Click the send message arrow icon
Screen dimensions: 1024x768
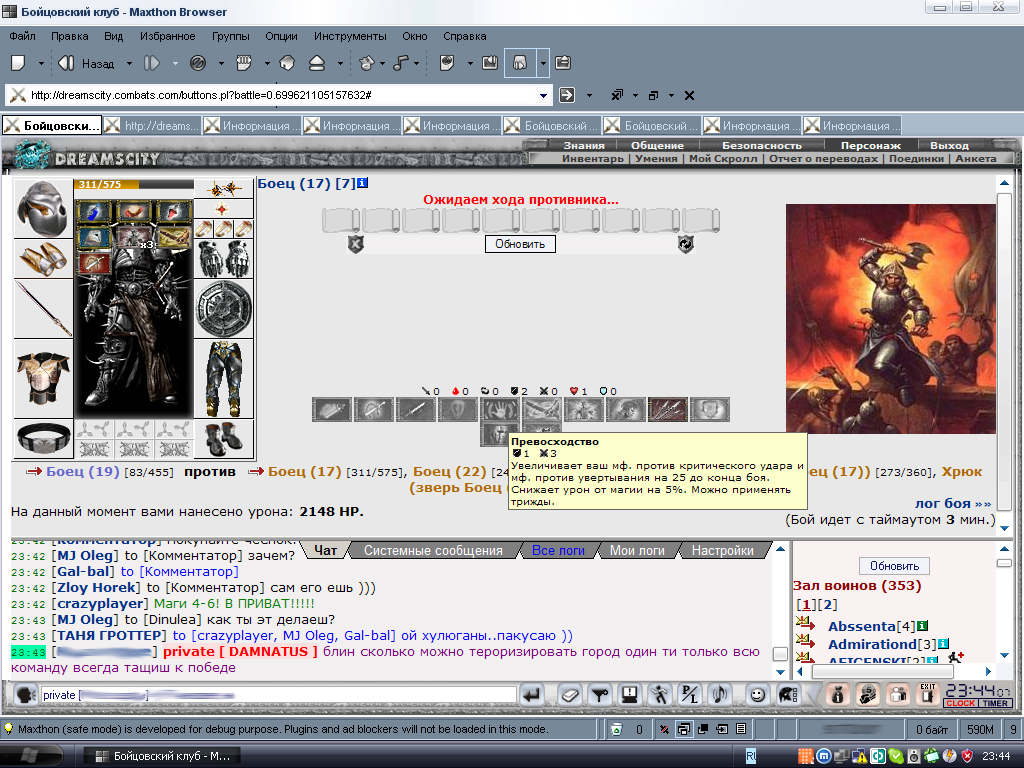coord(534,695)
